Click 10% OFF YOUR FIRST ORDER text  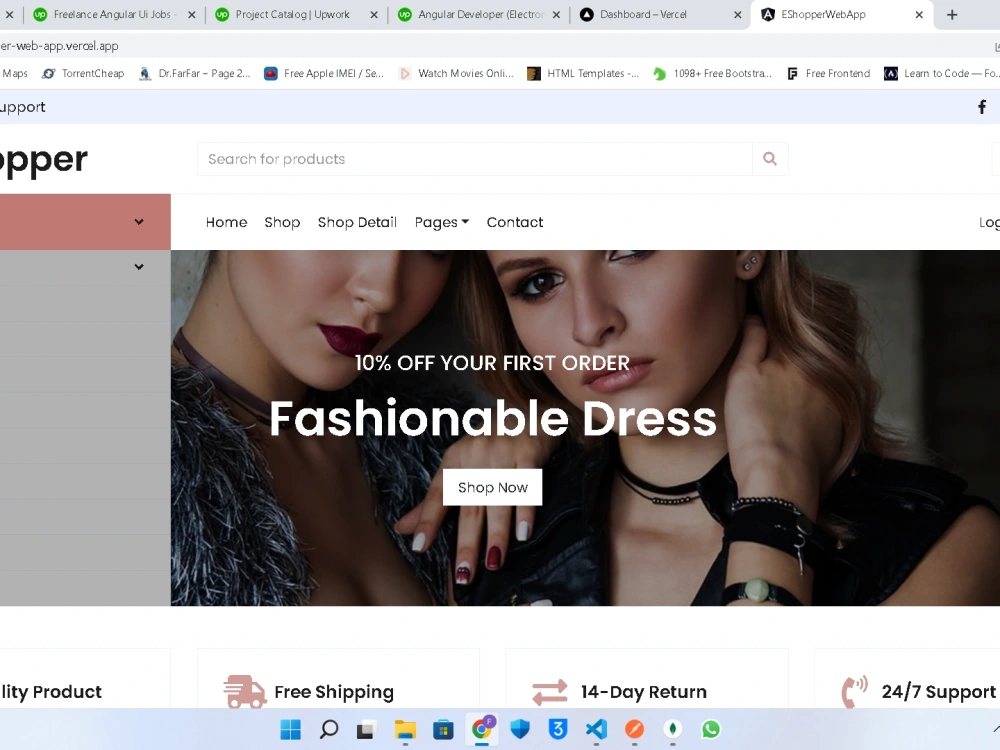coord(492,363)
